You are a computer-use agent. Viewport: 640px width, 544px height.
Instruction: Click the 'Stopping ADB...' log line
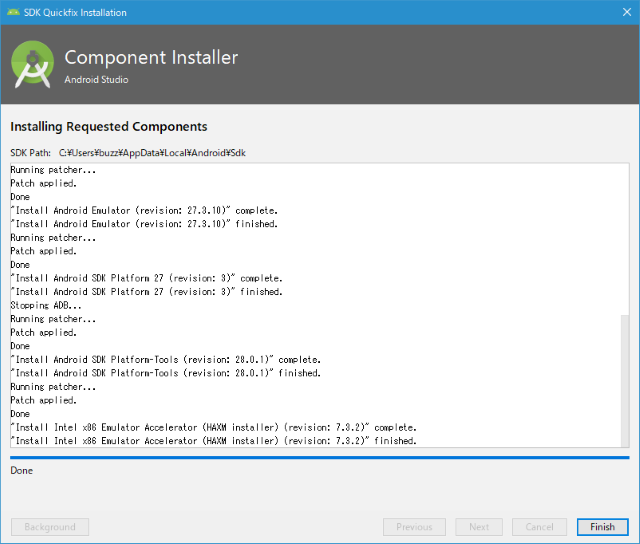coord(46,305)
